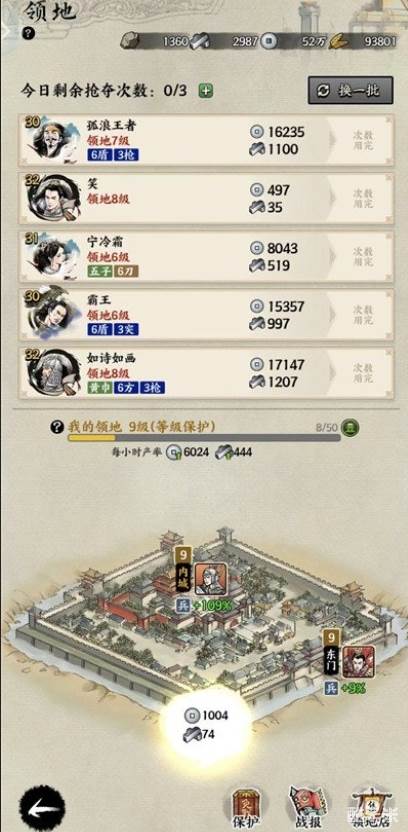Click 次数用完 on 孤浪王者's row
The image size is (408, 832).
click(x=364, y=140)
